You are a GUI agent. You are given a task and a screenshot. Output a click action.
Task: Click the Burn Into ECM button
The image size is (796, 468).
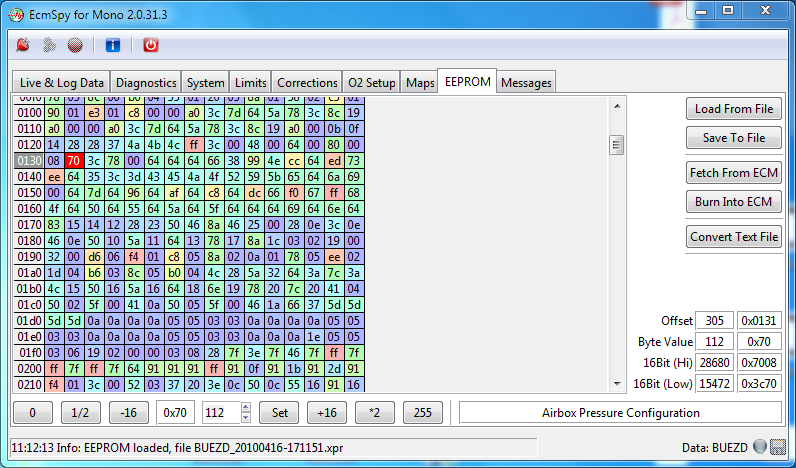click(x=733, y=202)
